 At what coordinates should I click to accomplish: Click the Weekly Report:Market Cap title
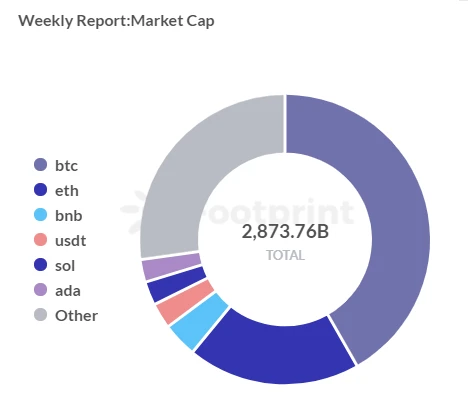click(116, 21)
